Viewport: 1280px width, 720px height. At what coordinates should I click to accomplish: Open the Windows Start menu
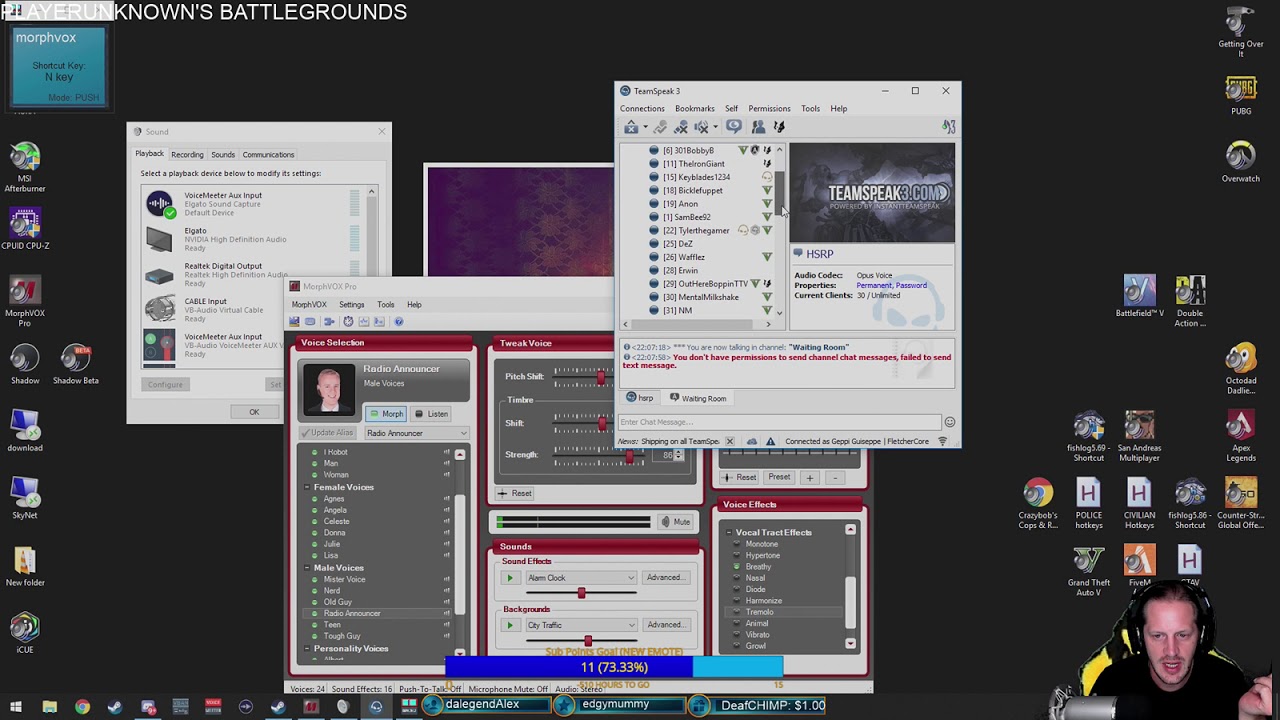click(x=16, y=707)
